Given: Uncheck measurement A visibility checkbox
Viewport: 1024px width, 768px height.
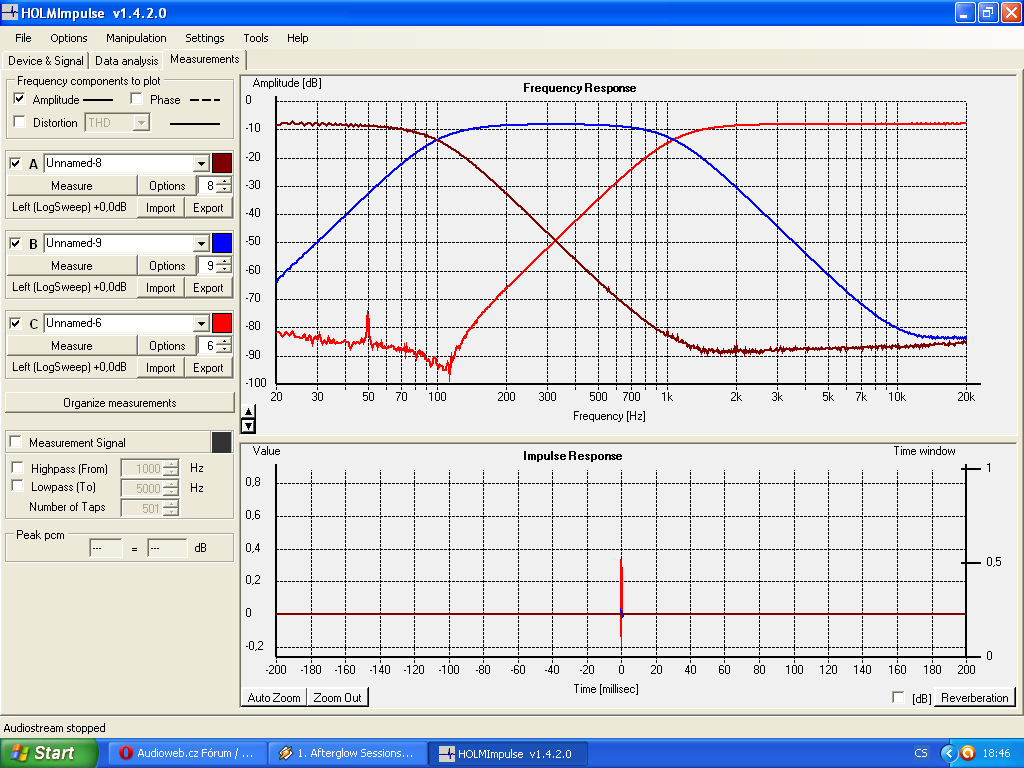Looking at the screenshot, I should coord(16,163).
